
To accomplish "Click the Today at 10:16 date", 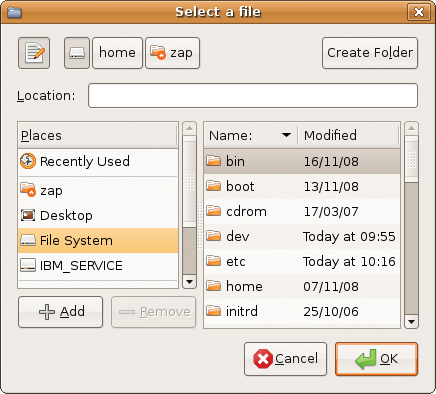I will click(349, 262).
